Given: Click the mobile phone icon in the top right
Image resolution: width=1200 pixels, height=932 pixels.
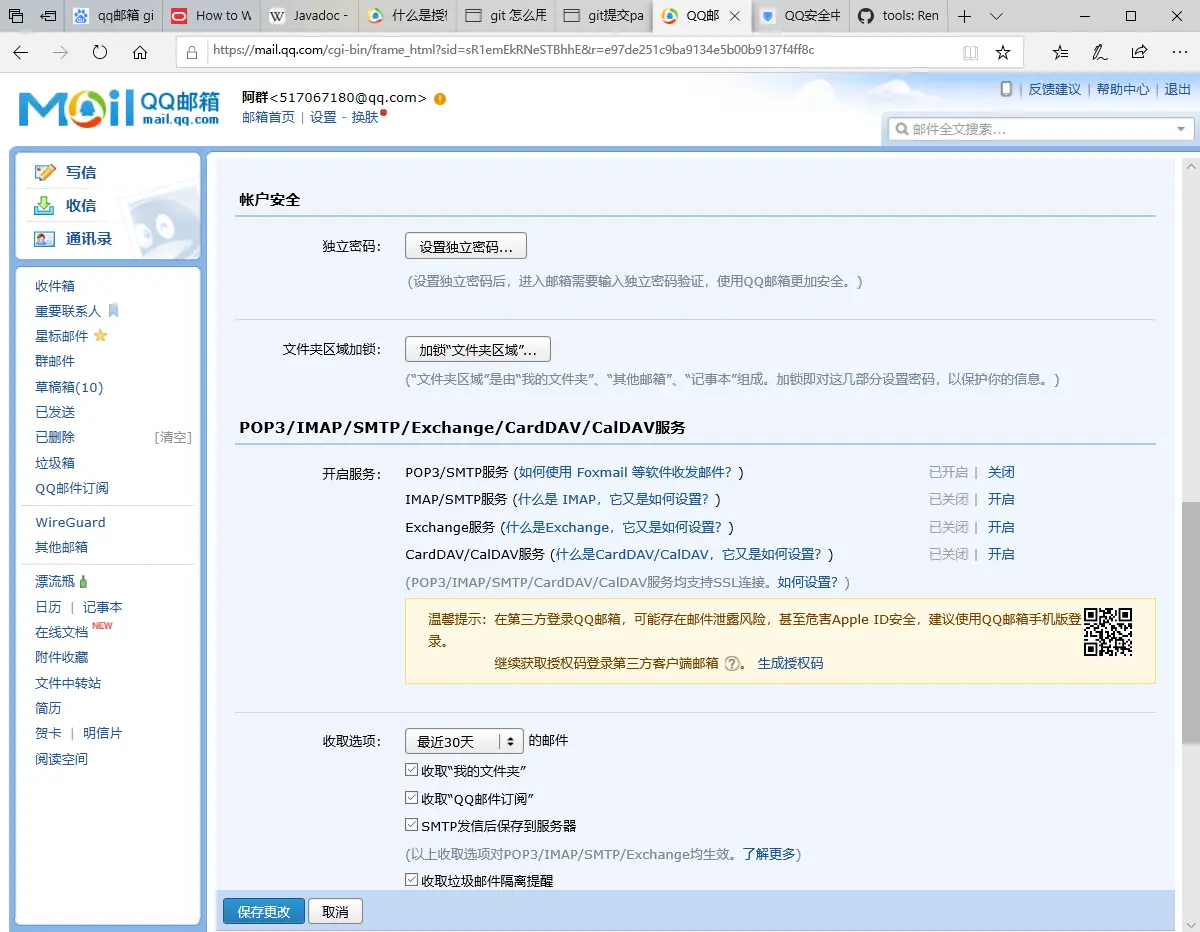Looking at the screenshot, I should click(1007, 89).
